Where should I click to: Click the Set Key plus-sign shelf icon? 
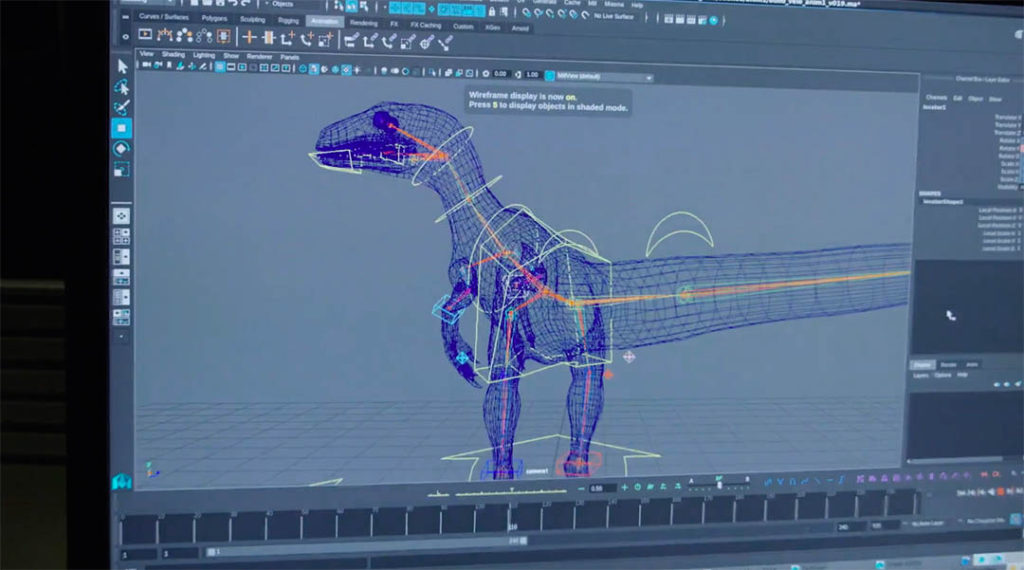249,37
